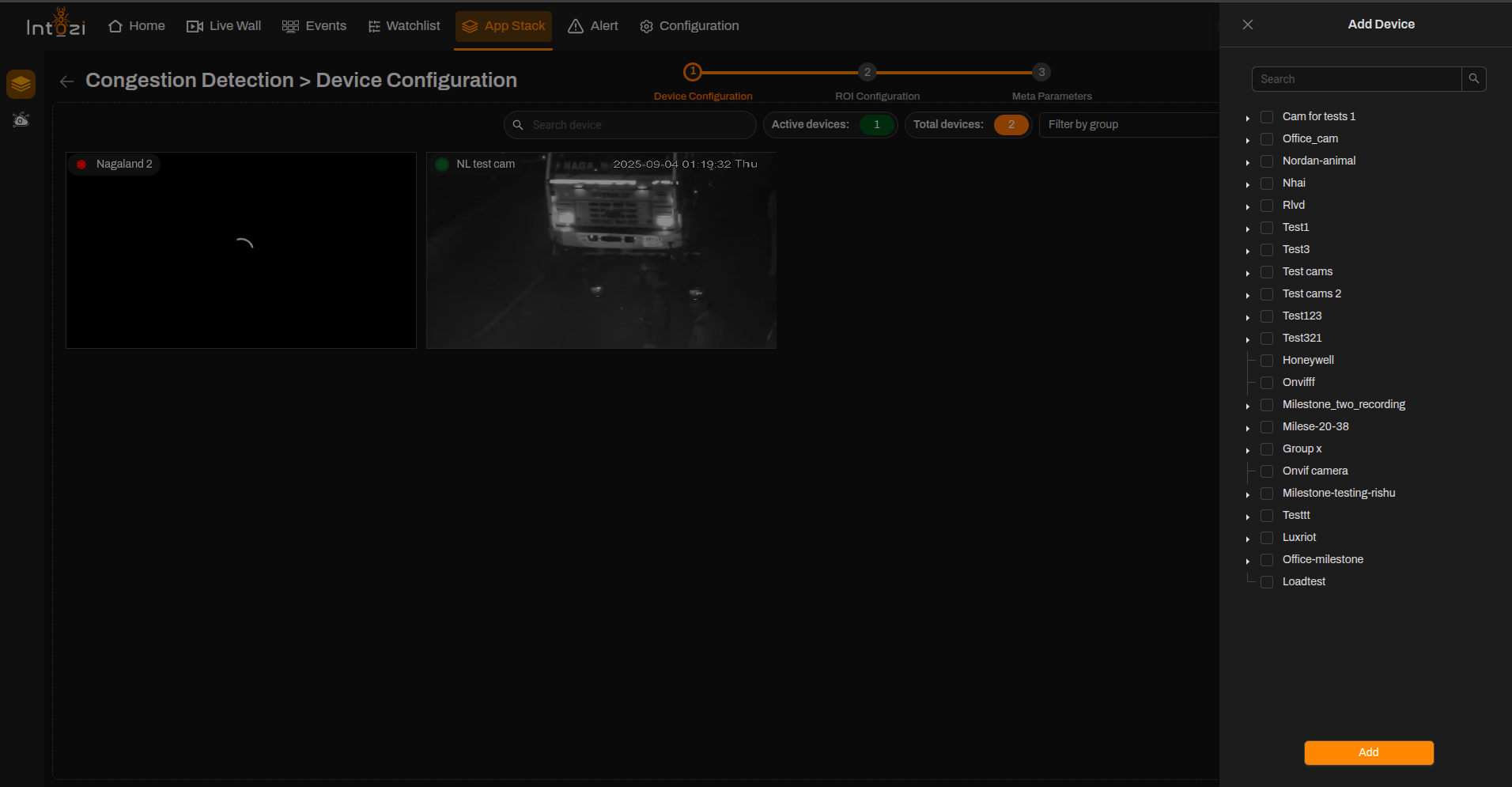Expand the Office_cam group
1512x787 pixels.
point(1248,140)
